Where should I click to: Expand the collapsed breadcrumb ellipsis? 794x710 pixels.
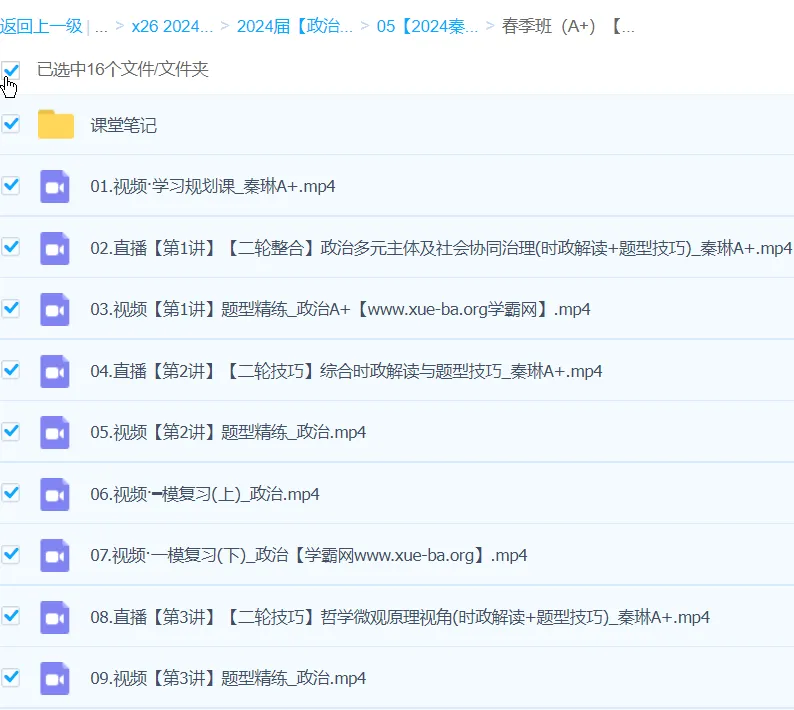pos(101,26)
